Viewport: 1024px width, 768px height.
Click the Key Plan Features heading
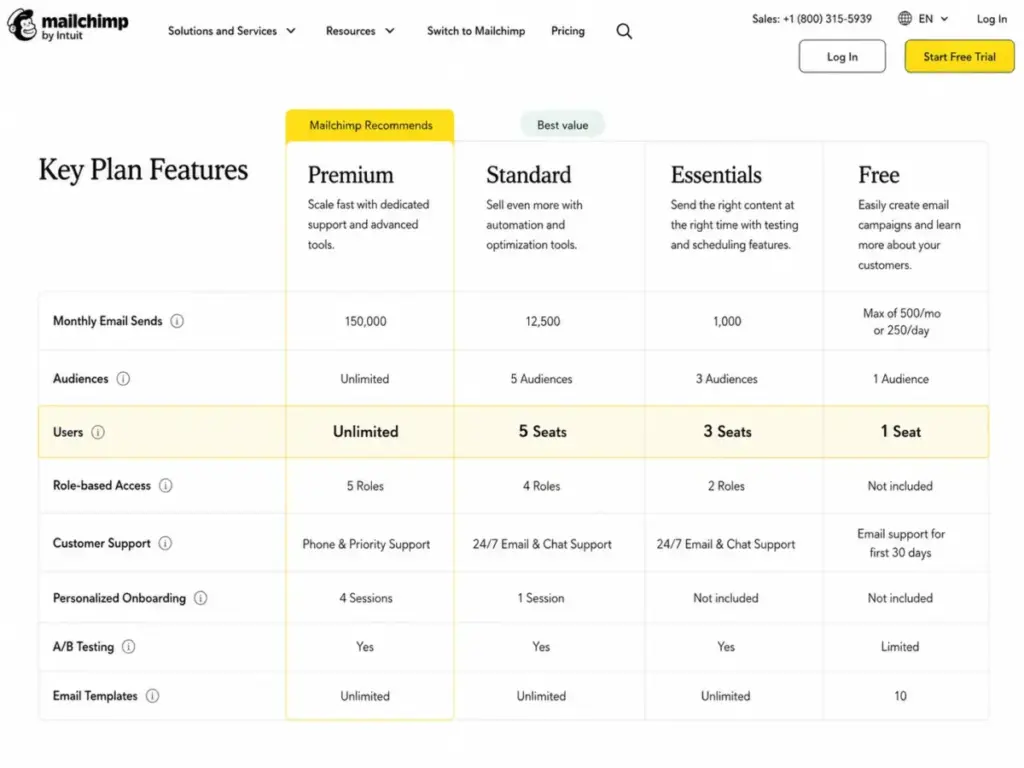[143, 170]
